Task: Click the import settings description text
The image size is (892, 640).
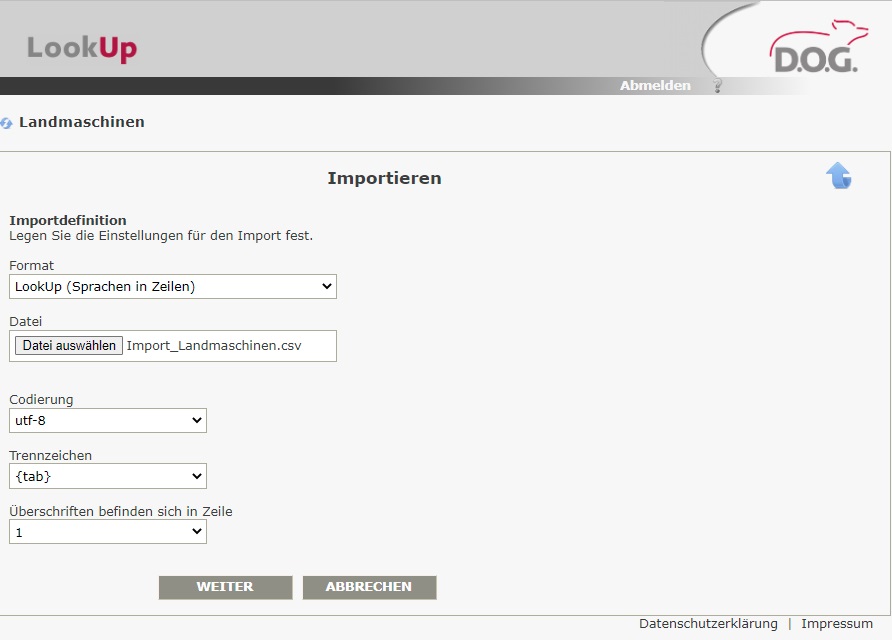Action: (x=161, y=236)
